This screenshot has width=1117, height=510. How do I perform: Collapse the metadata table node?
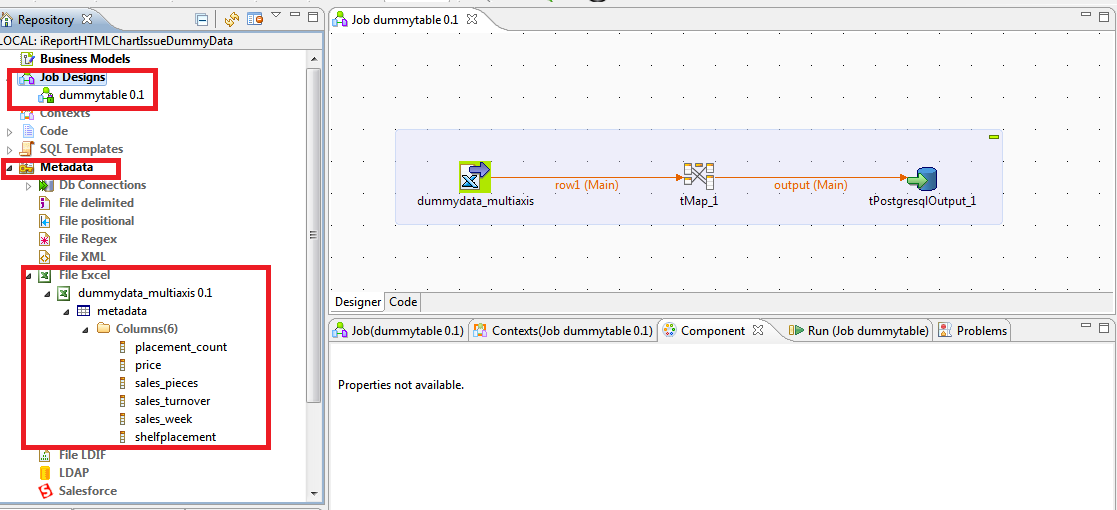tap(66, 311)
